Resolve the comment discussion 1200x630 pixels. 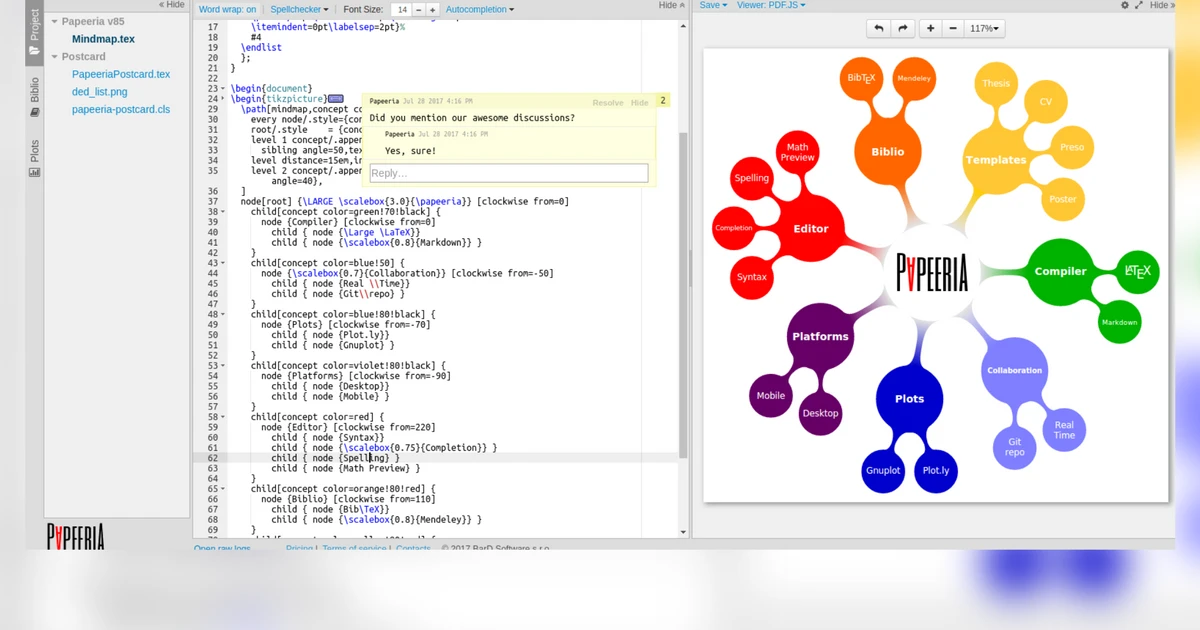pyautogui.click(x=607, y=103)
